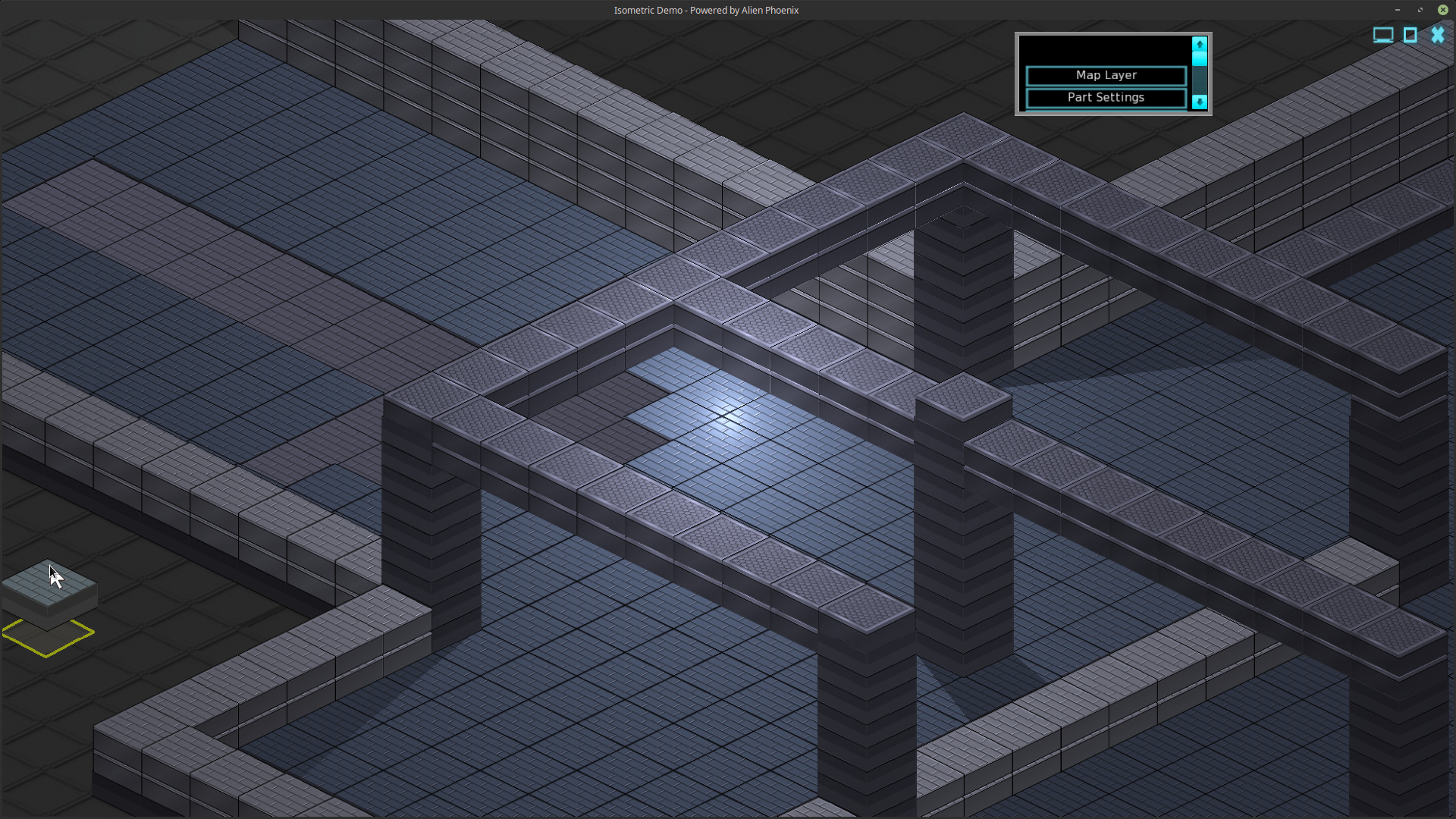Click the cyan monitor fullscreen icon
1456x819 pixels.
[x=1382, y=36]
